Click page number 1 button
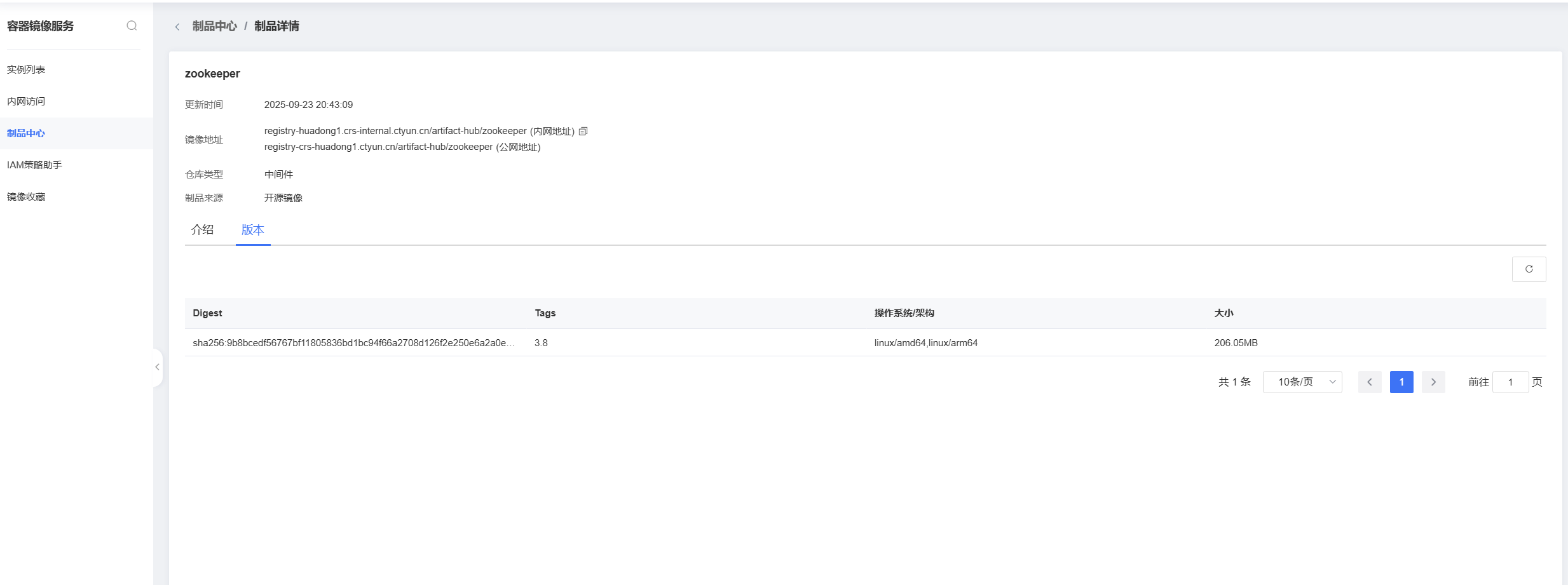Viewport: 1568px width, 585px height. [1401, 382]
